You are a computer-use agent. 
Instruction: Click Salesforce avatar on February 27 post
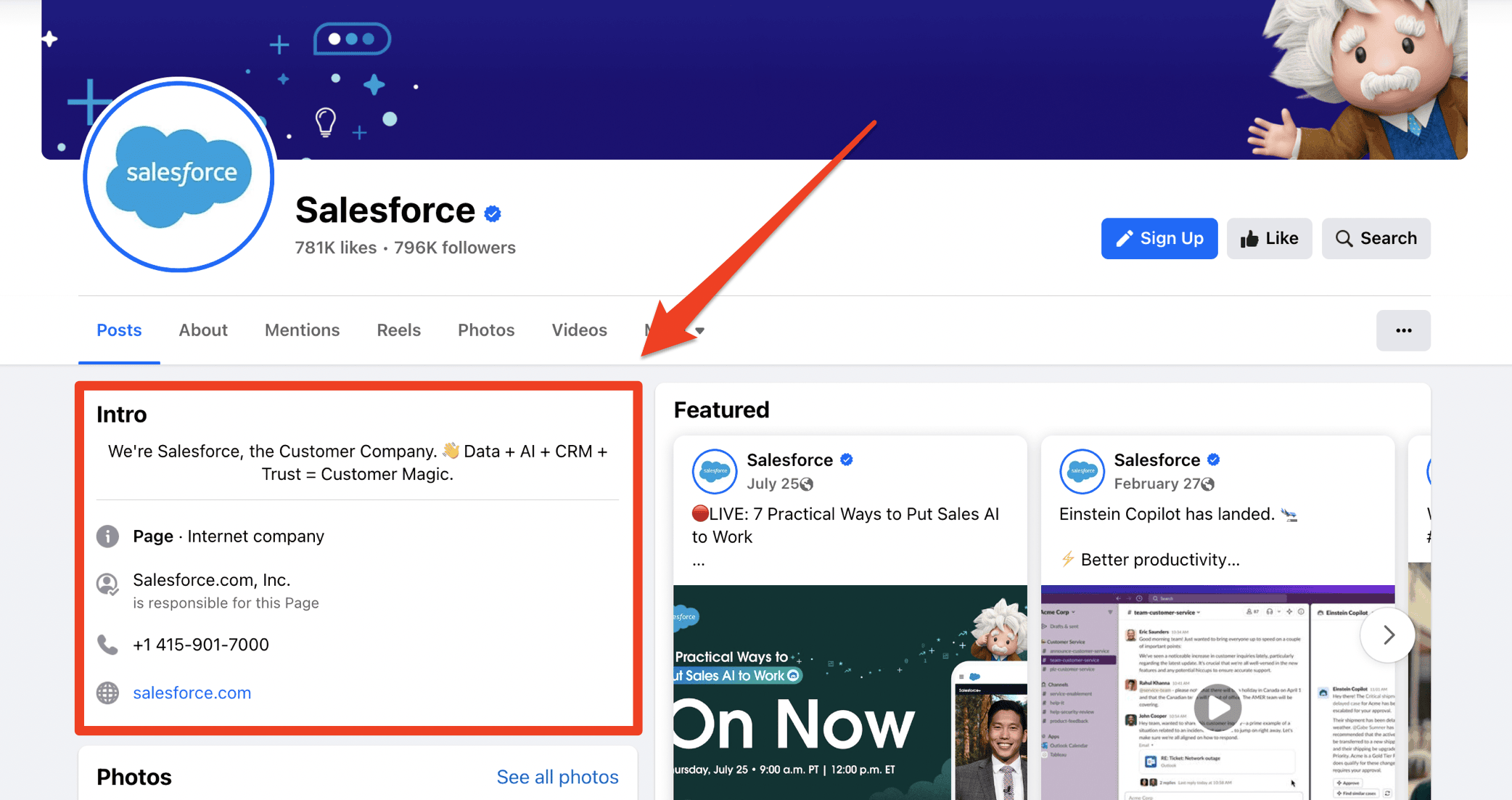[x=1082, y=471]
